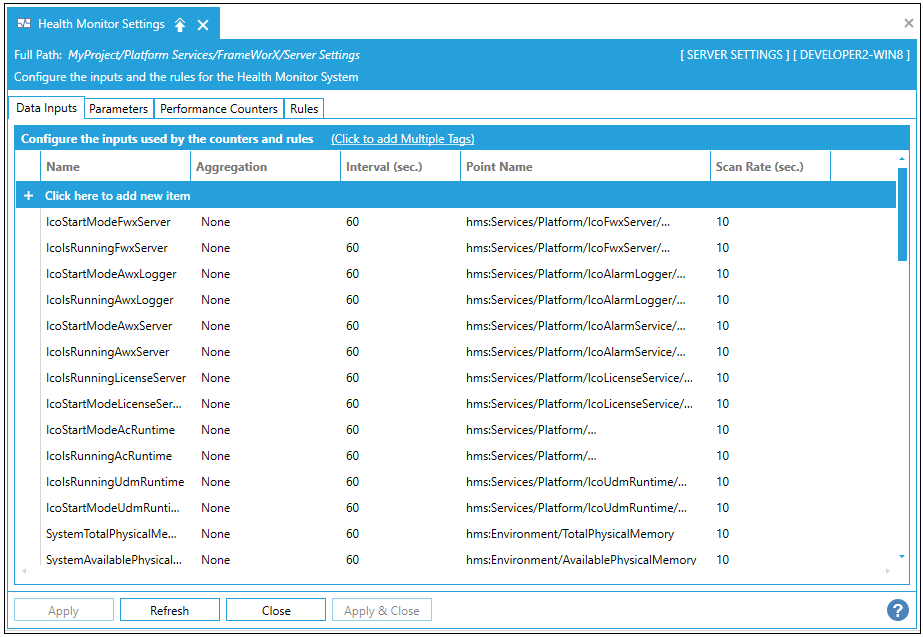This screenshot has height=637, width=923.
Task: Click Aggregation cell for IcoIsRunningAwxLogger
Action: click(216, 300)
